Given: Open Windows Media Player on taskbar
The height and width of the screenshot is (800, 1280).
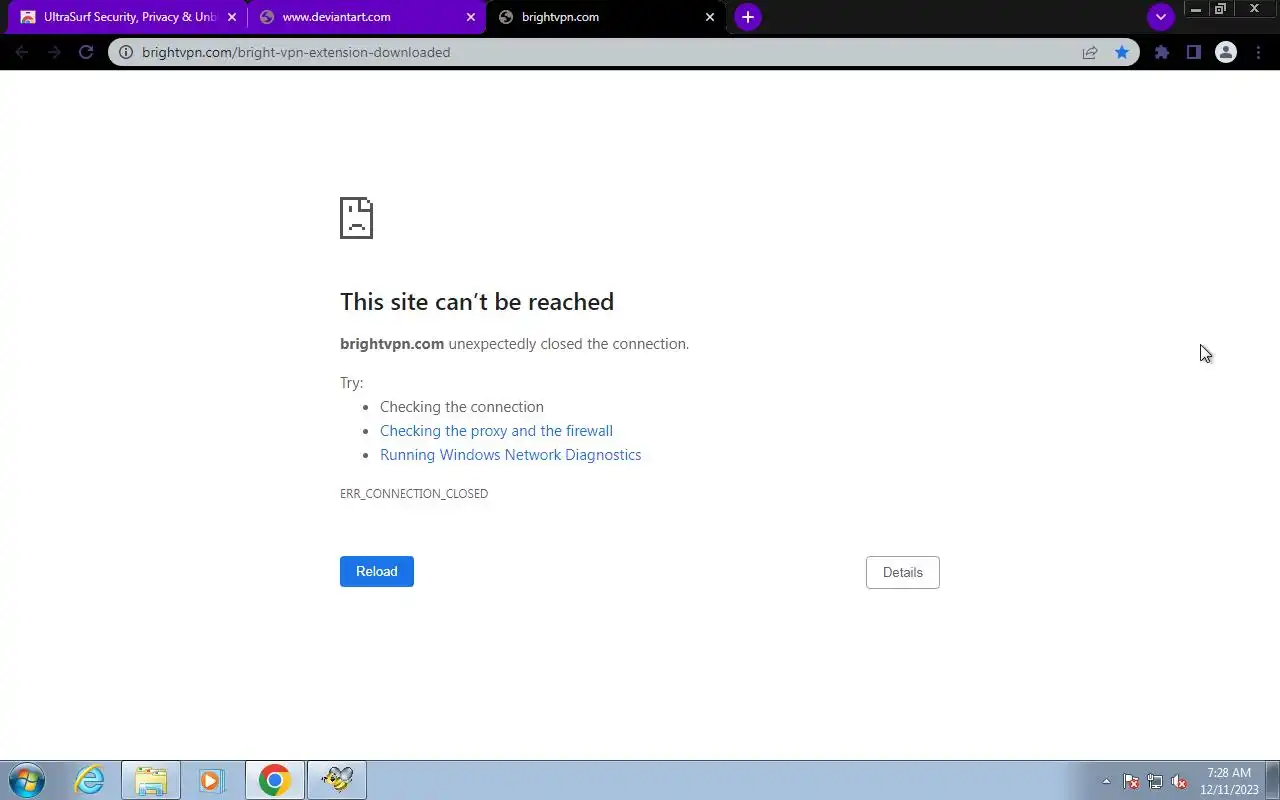Looking at the screenshot, I should coord(212,780).
